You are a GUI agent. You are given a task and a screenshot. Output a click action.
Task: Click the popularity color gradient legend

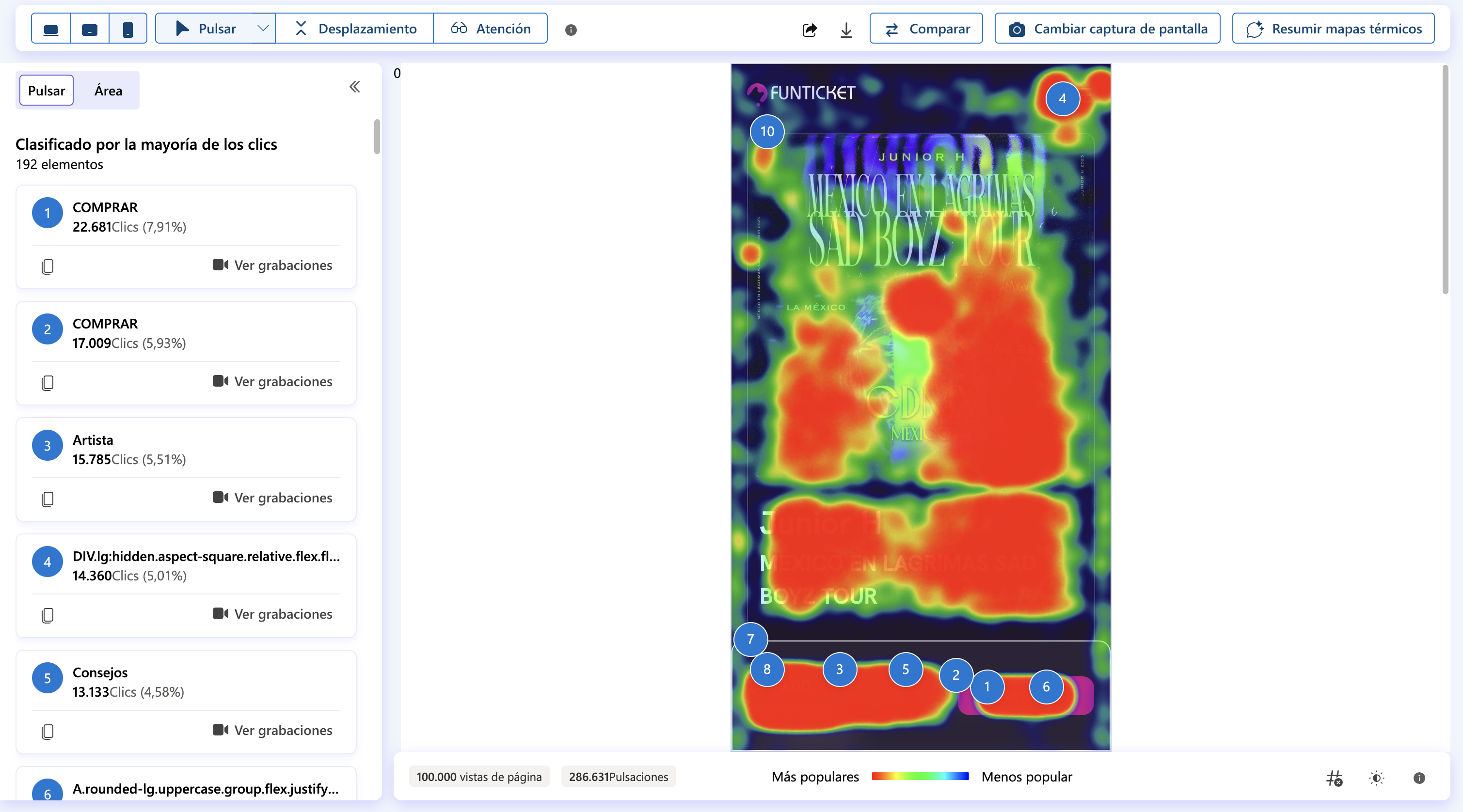[x=920, y=777]
